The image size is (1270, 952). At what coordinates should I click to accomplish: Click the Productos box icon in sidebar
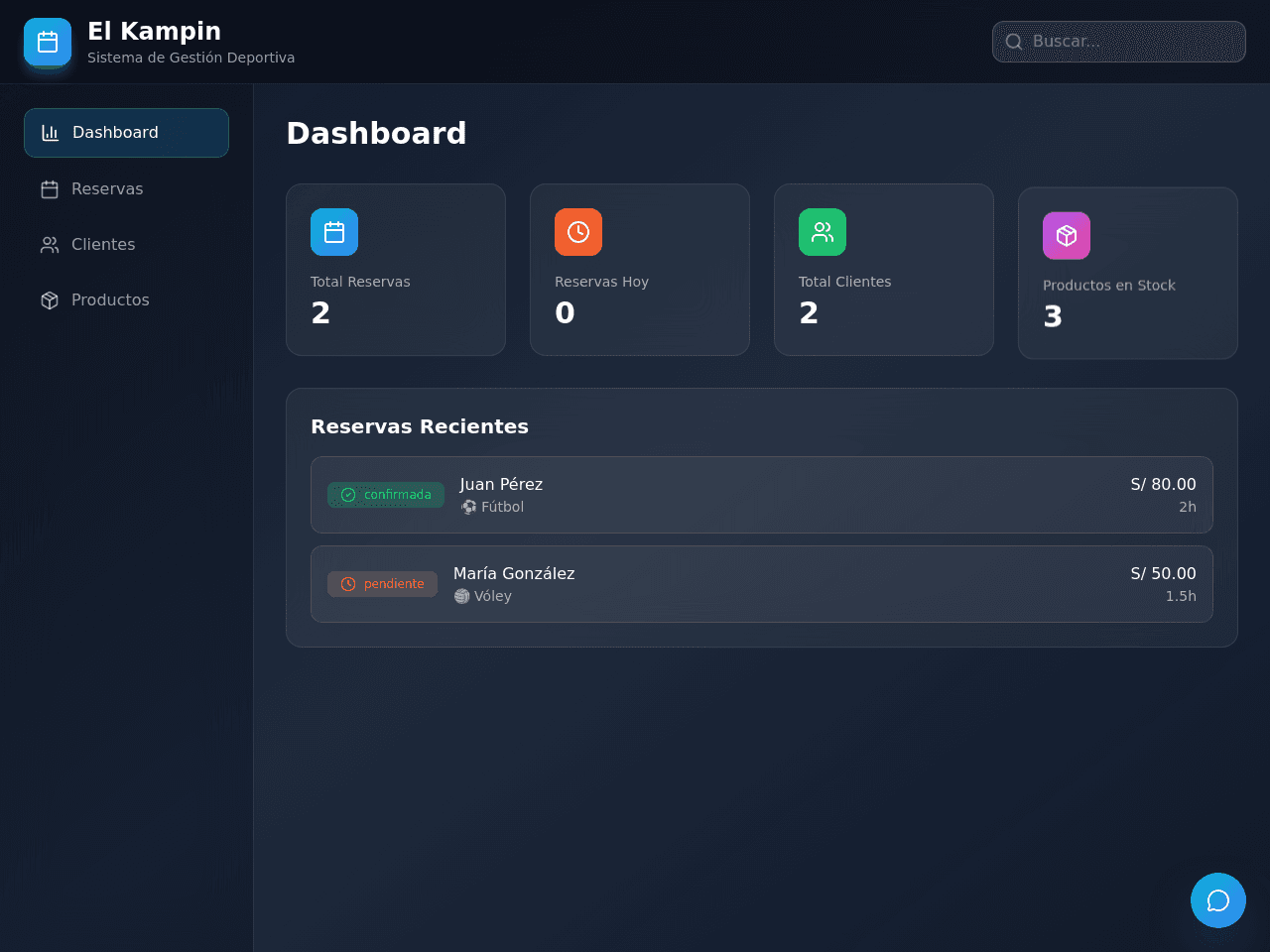pyautogui.click(x=50, y=300)
